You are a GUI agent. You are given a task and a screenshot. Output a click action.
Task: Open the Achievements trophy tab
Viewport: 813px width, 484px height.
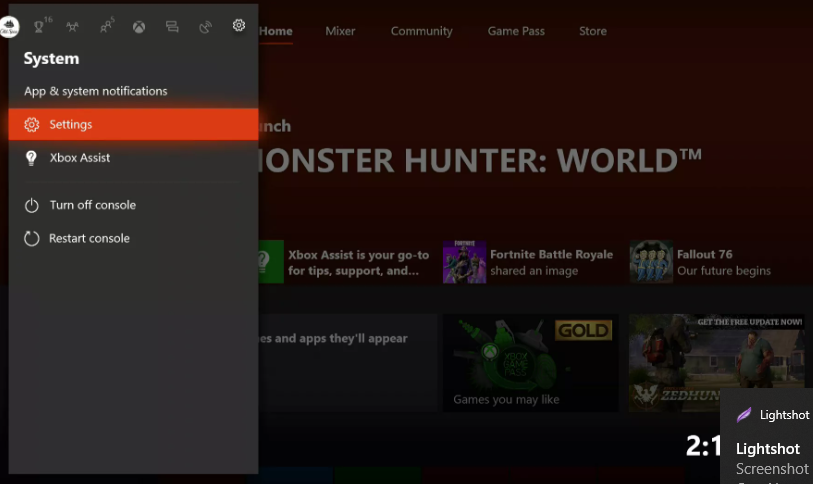pyautogui.click(x=39, y=26)
